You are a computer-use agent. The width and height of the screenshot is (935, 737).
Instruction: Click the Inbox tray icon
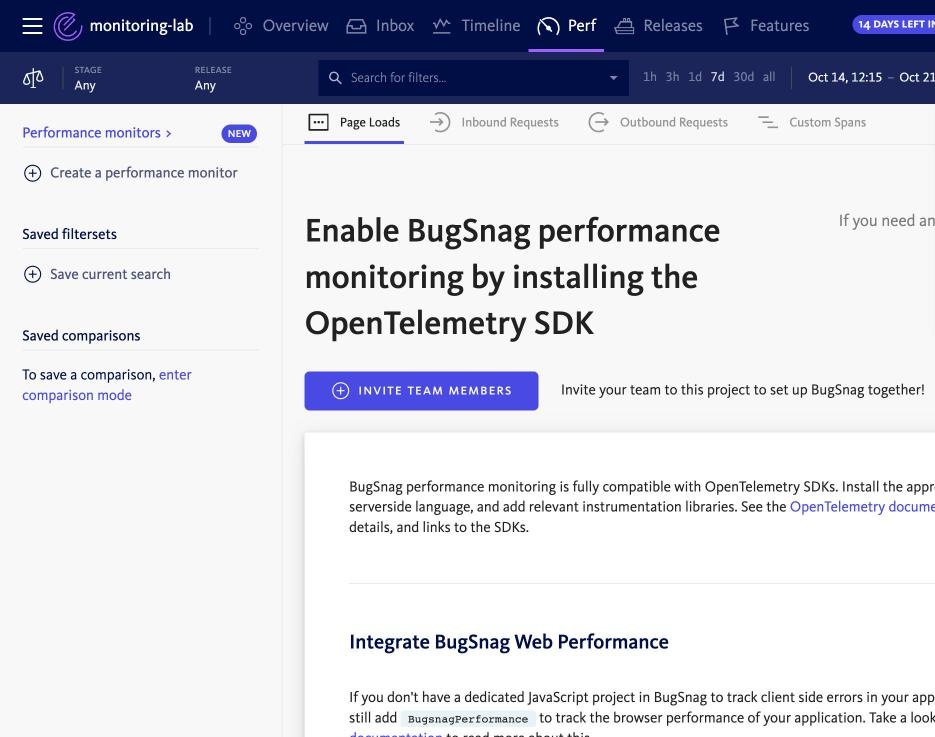pyautogui.click(x=356, y=26)
